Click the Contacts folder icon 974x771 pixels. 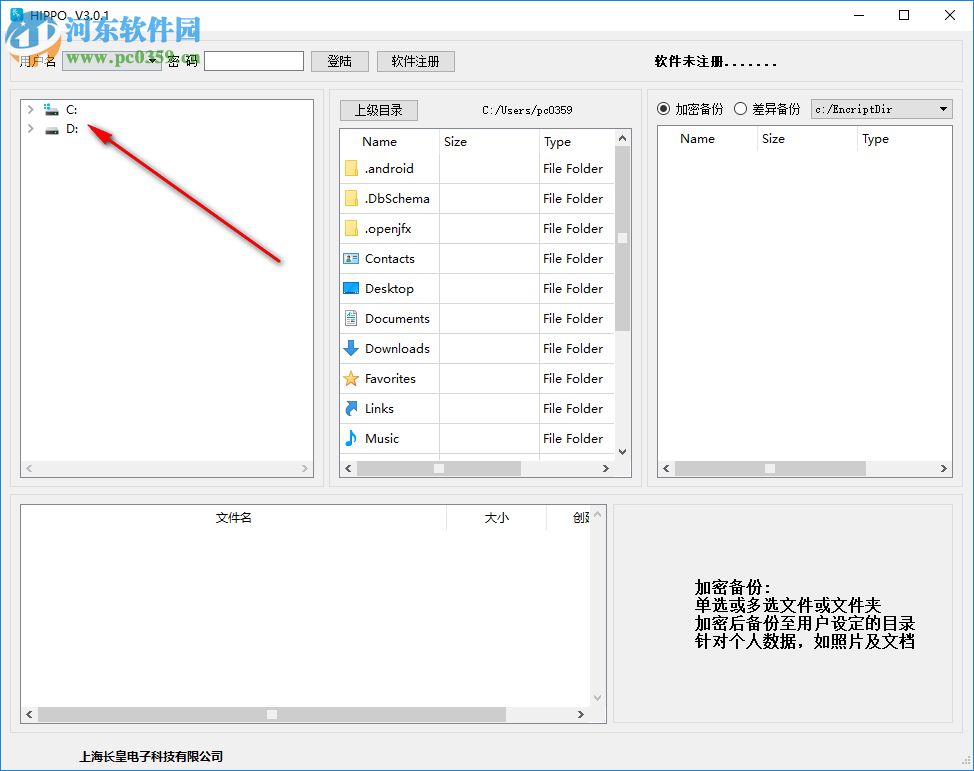[x=353, y=258]
